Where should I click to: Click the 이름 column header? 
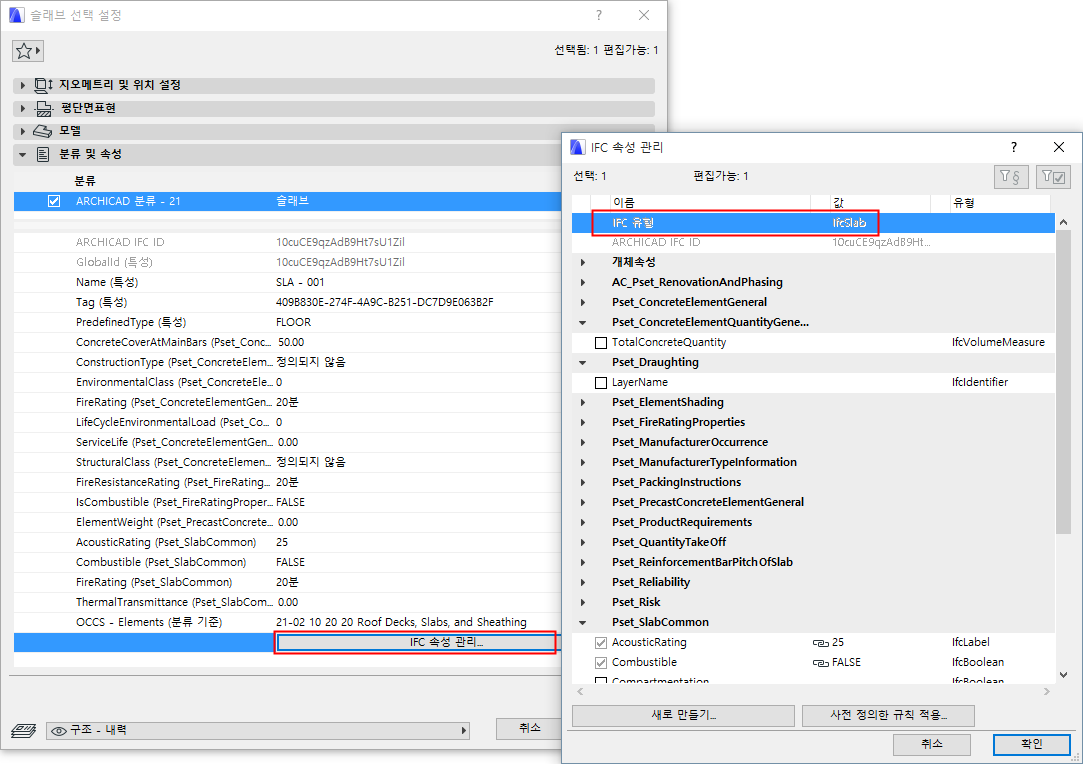710,202
